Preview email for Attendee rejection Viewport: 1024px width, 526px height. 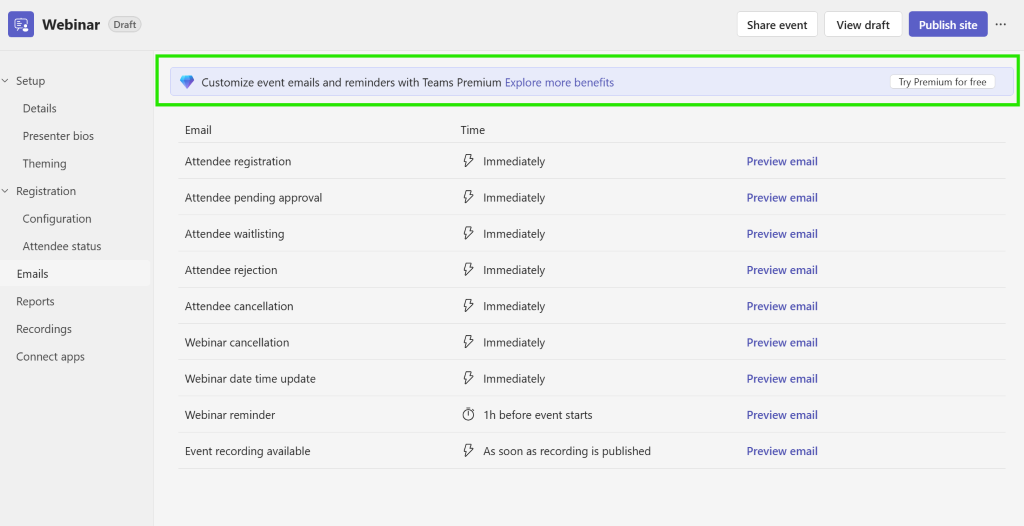pyautogui.click(x=782, y=270)
